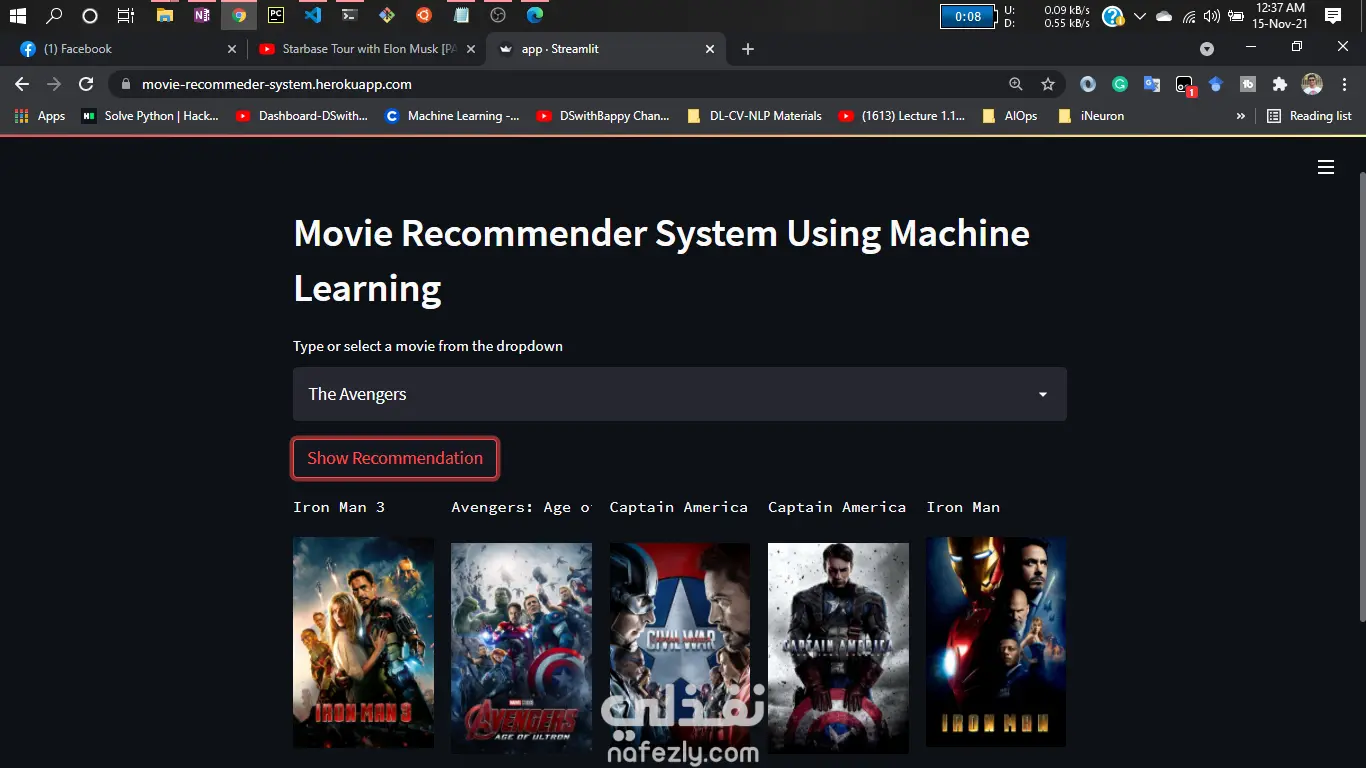The width and height of the screenshot is (1366, 768).
Task: Open the Grammarly extension icon
Action: 1120,85
